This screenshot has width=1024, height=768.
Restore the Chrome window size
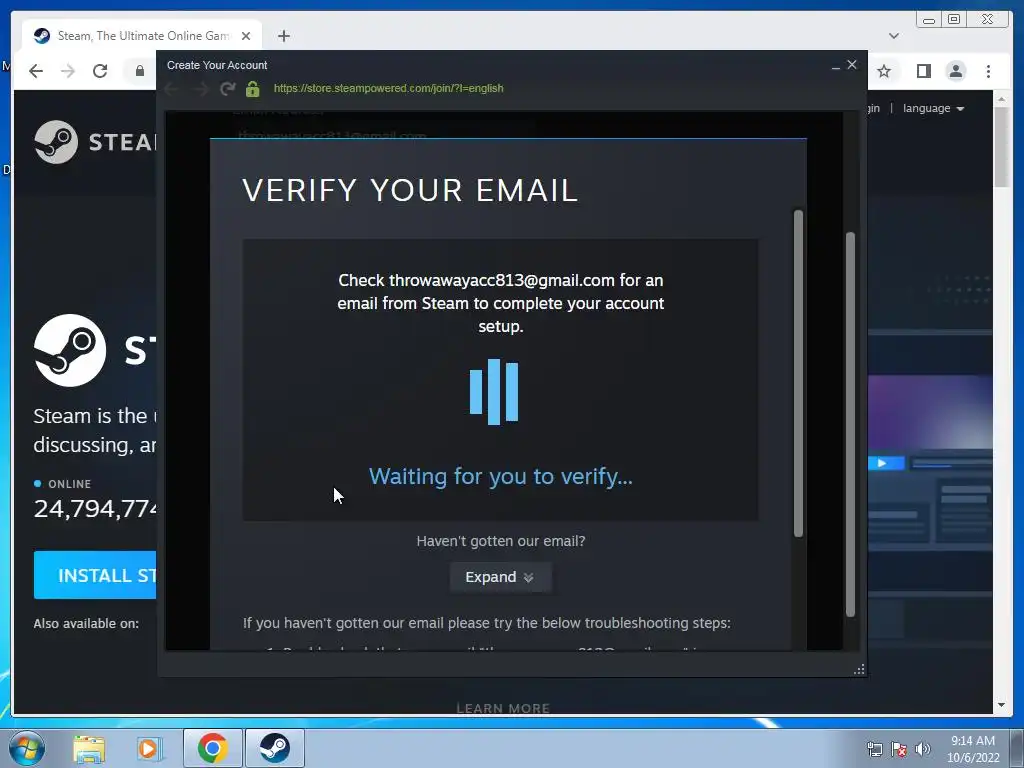click(x=954, y=20)
